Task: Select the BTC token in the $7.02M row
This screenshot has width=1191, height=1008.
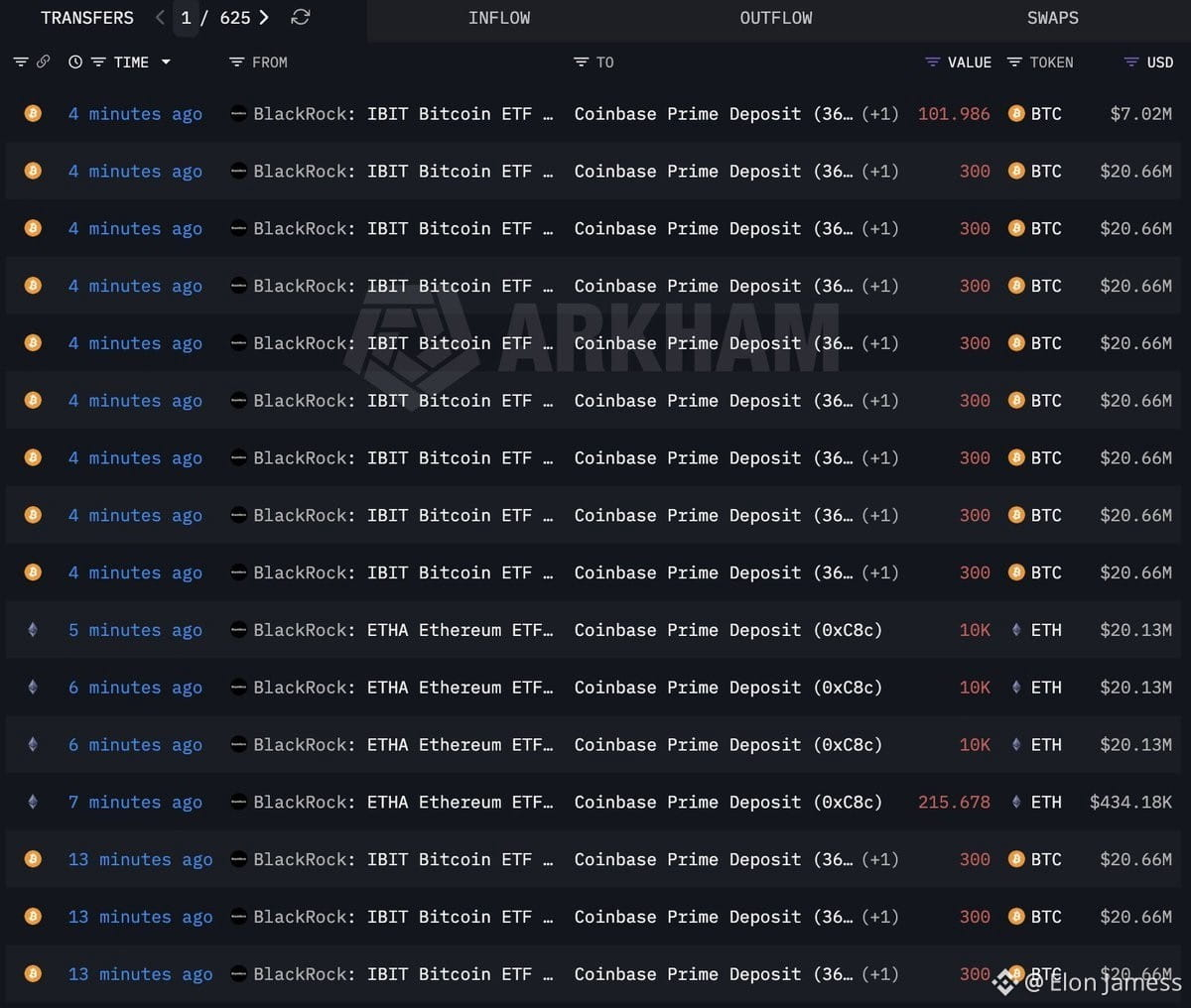Action: 1046,114
